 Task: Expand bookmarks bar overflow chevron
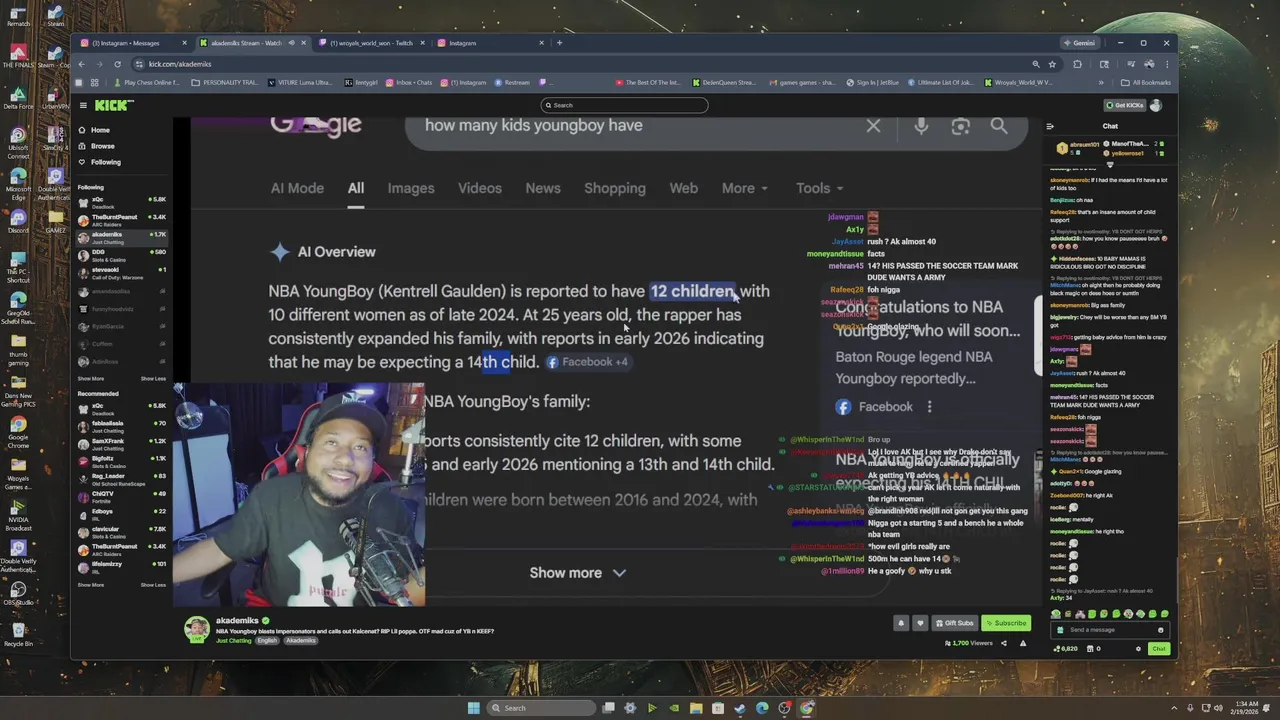point(1102,83)
